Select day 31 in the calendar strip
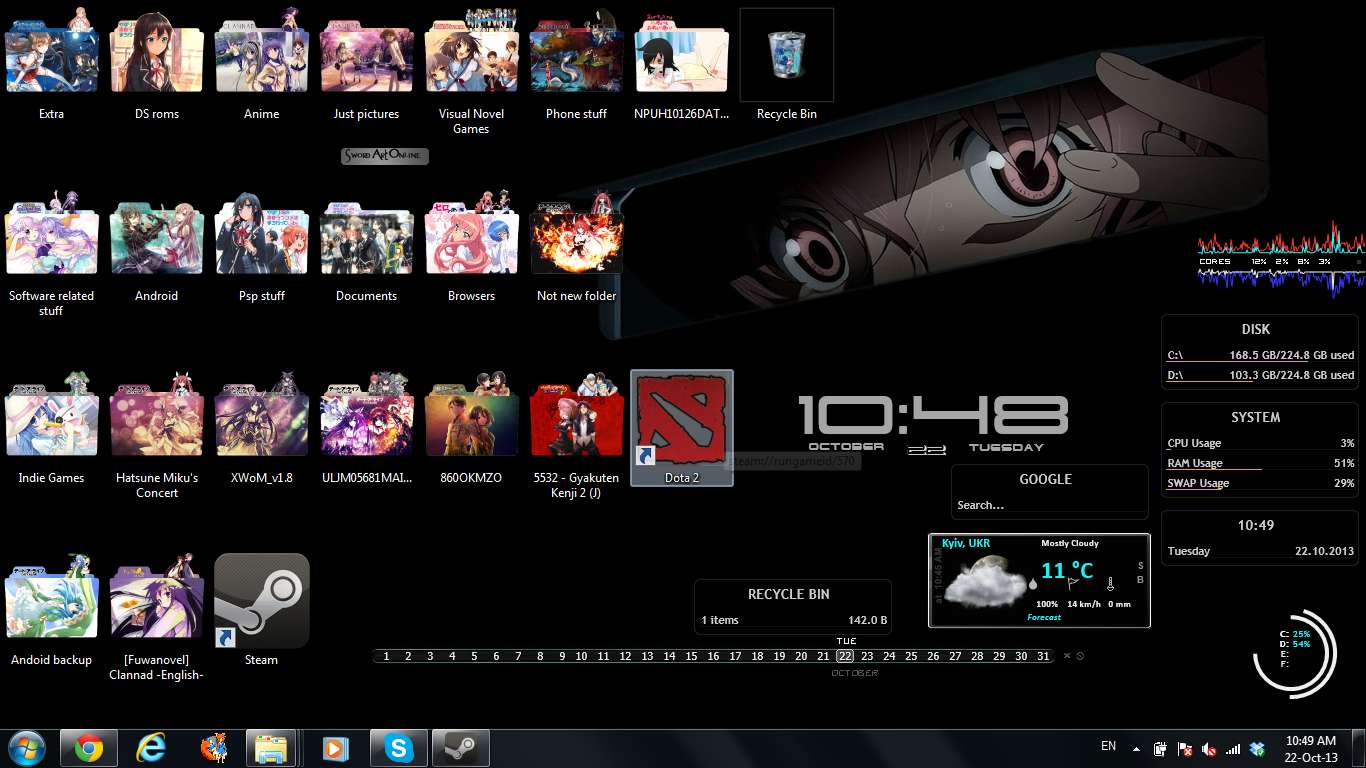Screen dimensions: 1366x768 (1043, 656)
